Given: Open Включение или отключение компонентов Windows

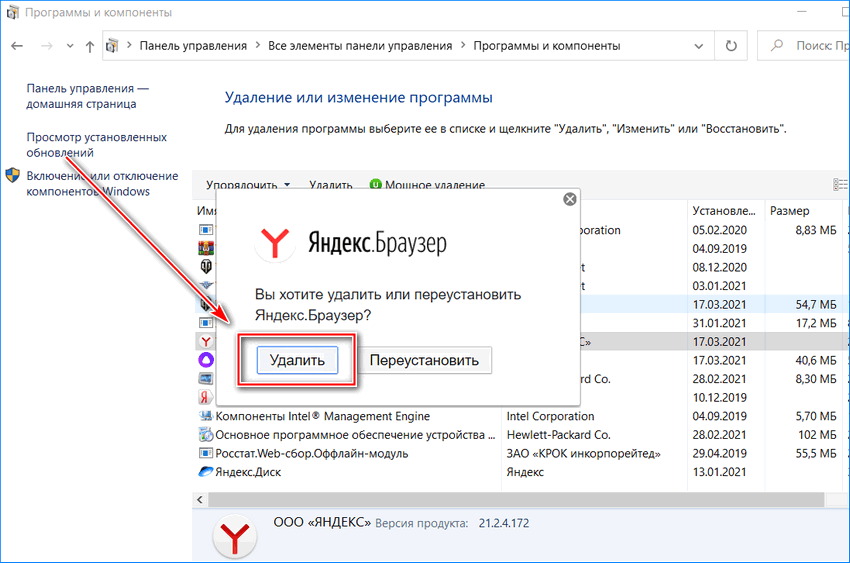Looking at the screenshot, I should [102, 184].
